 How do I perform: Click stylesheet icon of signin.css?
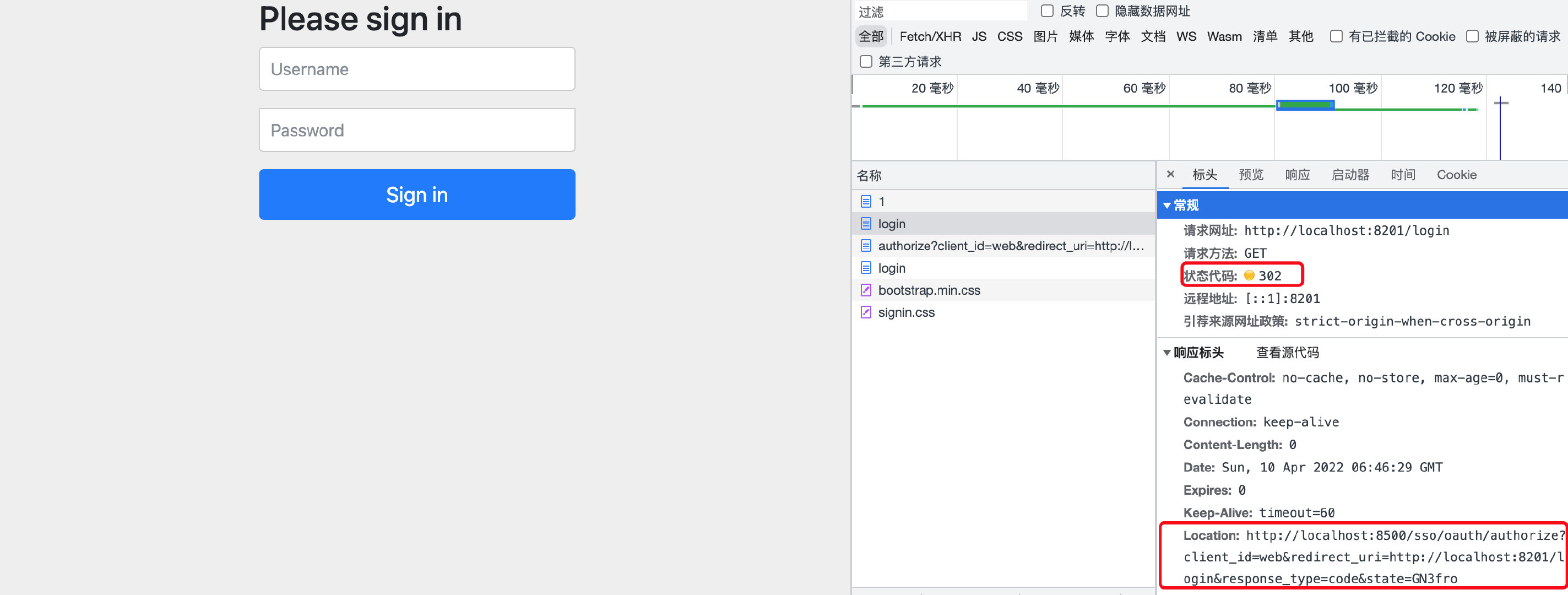(x=866, y=312)
